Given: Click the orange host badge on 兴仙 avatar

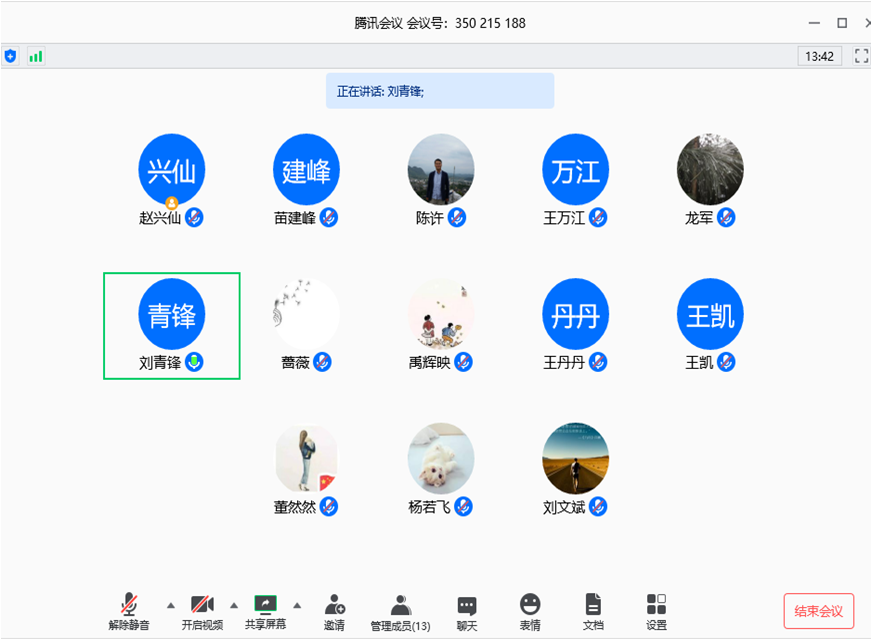Looking at the screenshot, I should tap(172, 203).
